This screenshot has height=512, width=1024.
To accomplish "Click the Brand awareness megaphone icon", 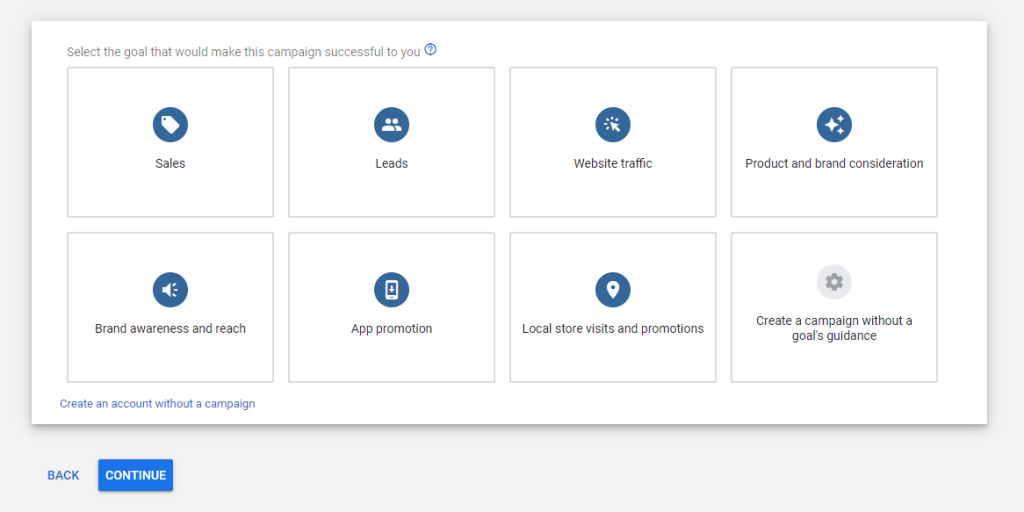I will (170, 290).
